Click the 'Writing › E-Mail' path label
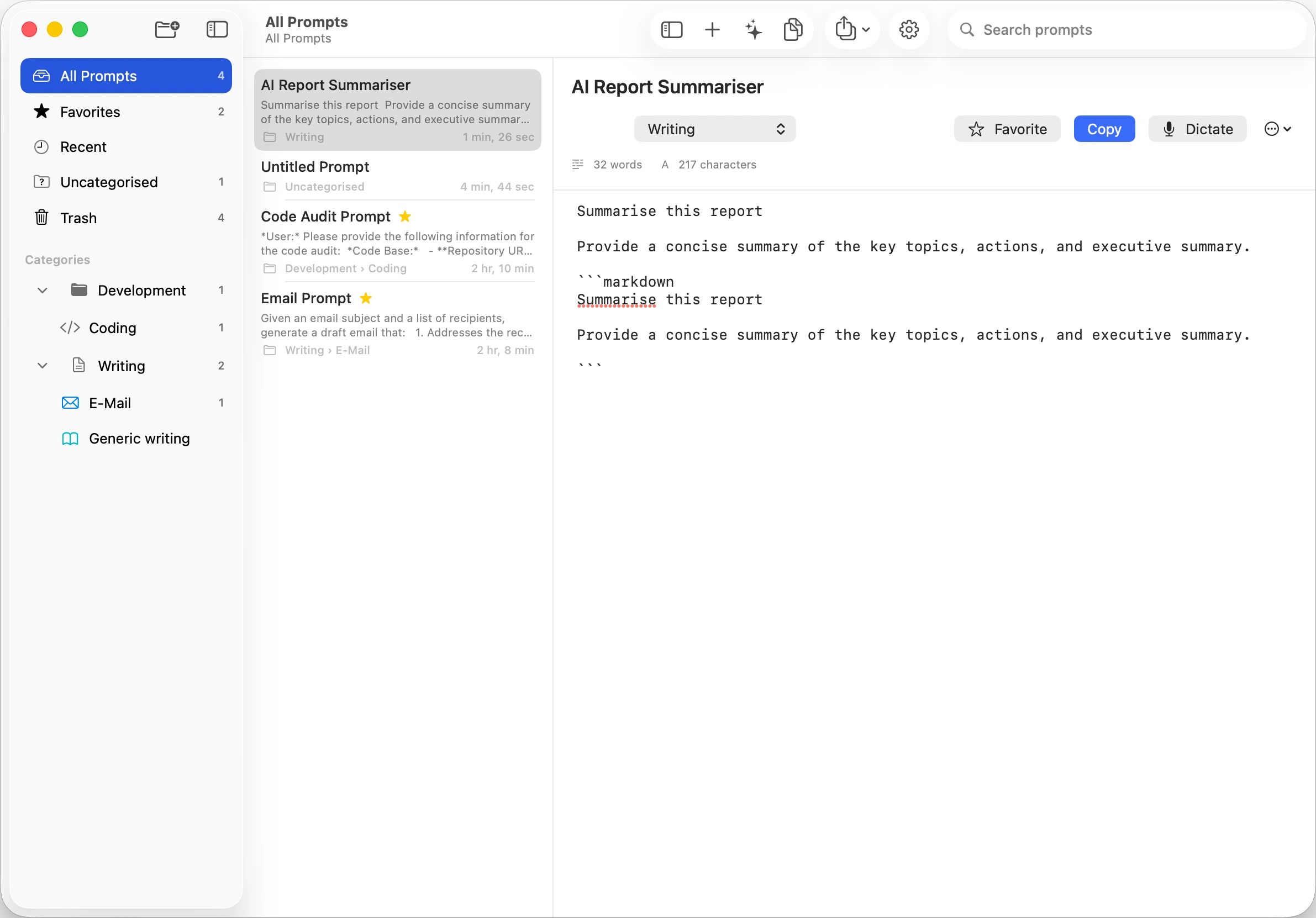Image resolution: width=1316 pixels, height=918 pixels. (327, 350)
